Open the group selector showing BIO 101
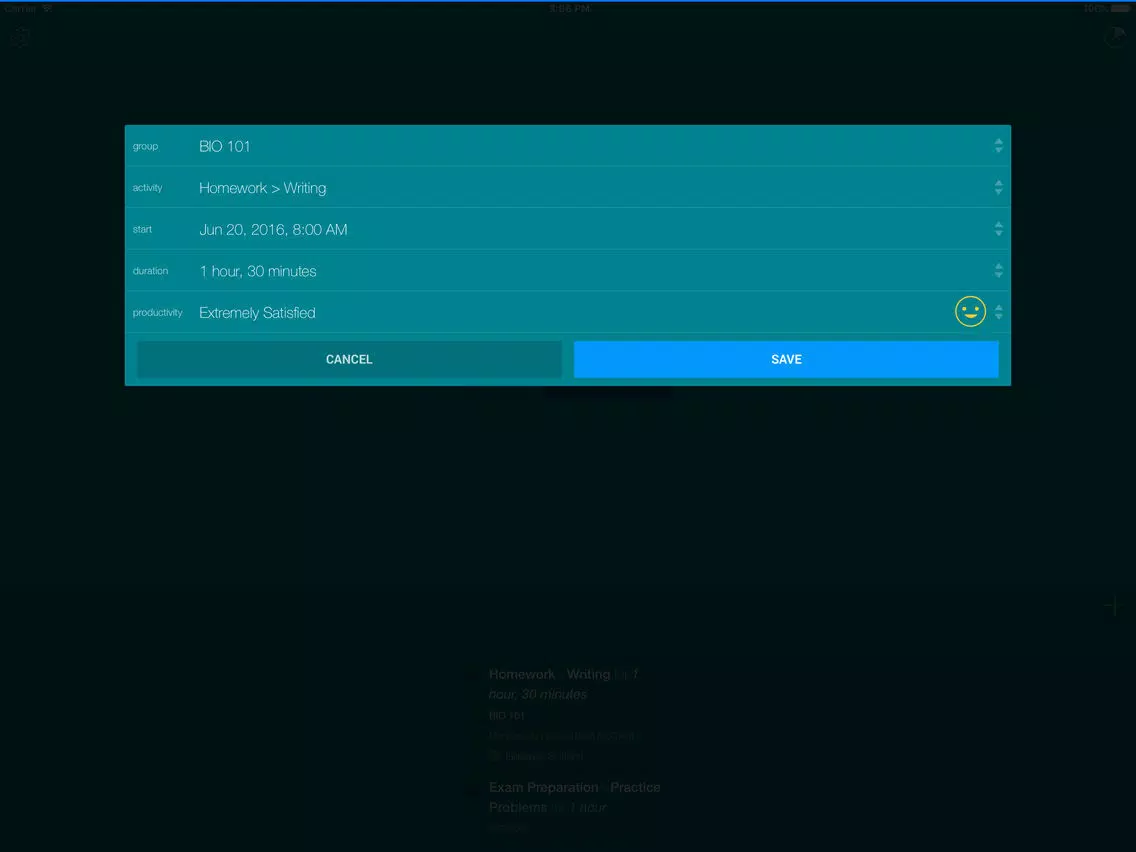 coord(567,146)
